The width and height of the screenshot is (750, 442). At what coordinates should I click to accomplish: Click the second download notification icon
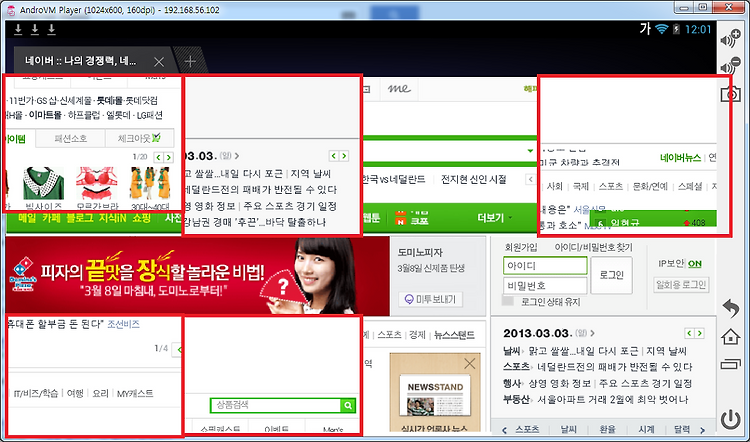pyautogui.click(x=34, y=30)
